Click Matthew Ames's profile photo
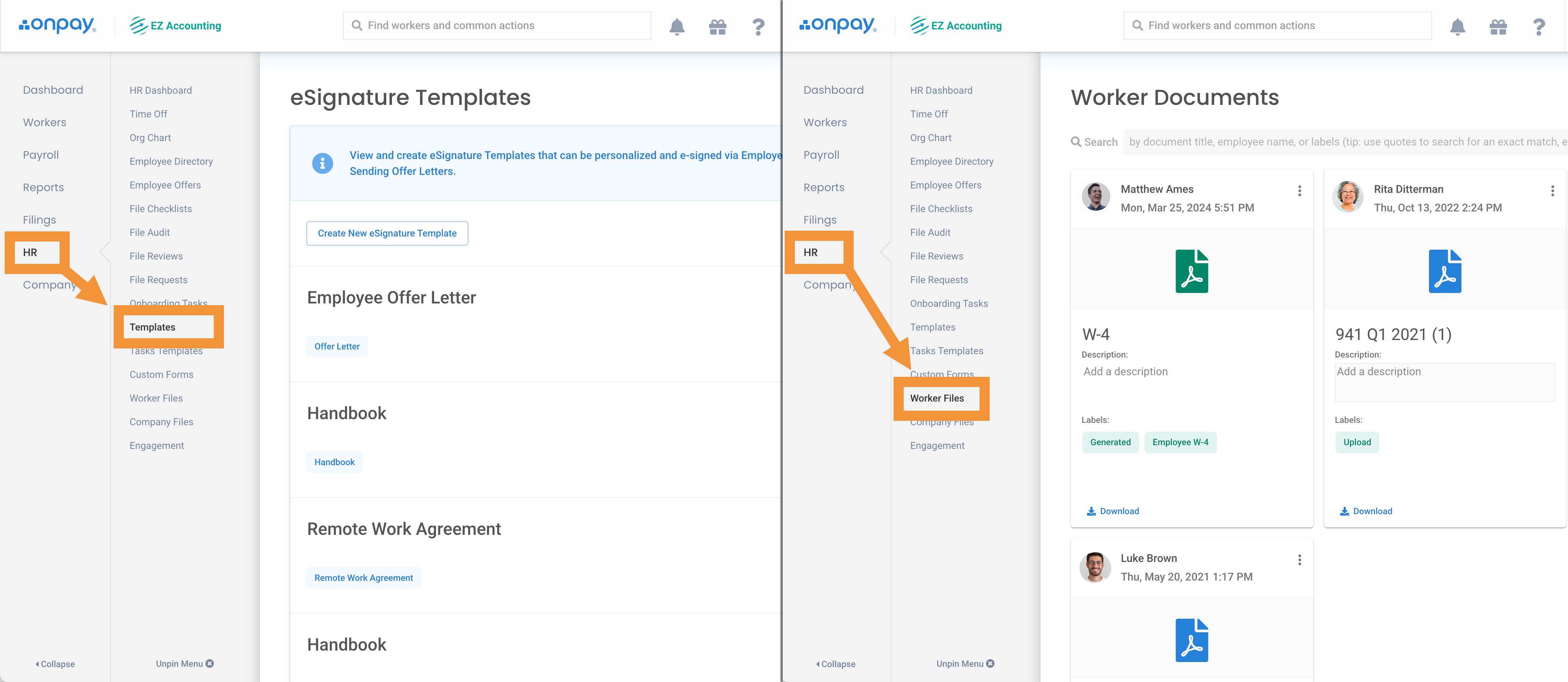Viewport: 1568px width, 682px height. pyautogui.click(x=1096, y=197)
